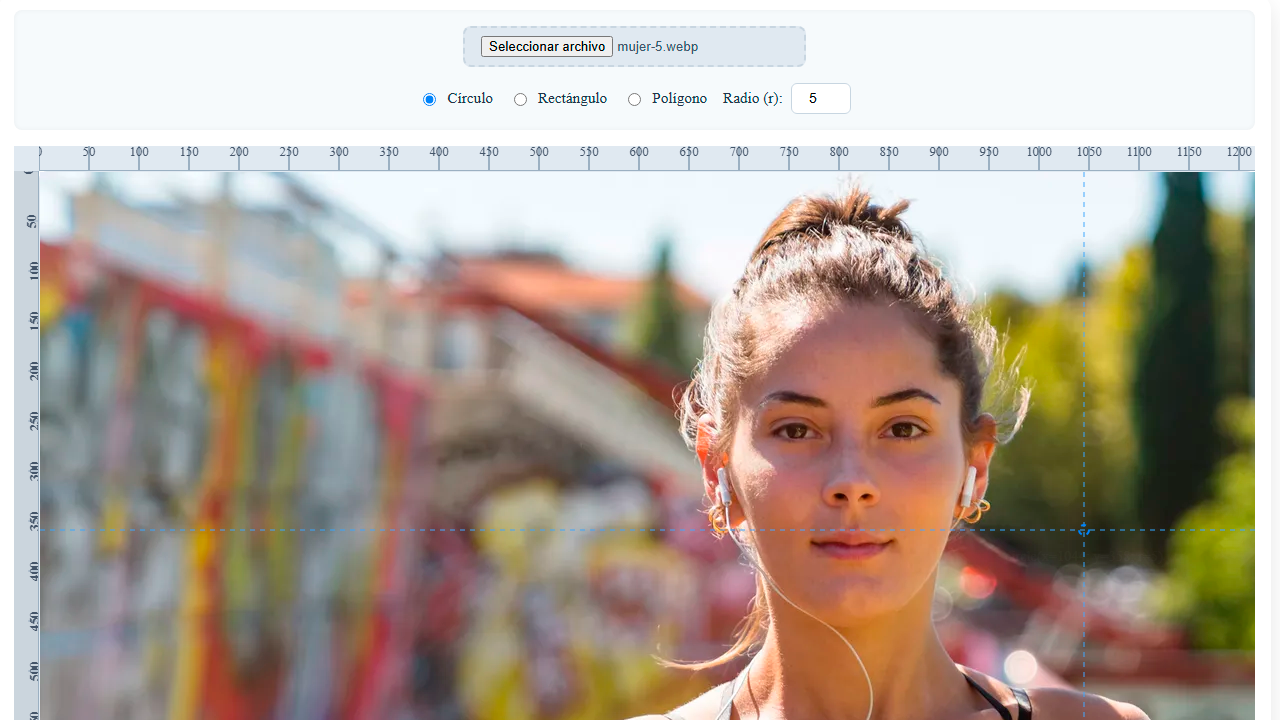Focus the Radio (r) input field
This screenshot has width=1280, height=720.
click(820, 99)
